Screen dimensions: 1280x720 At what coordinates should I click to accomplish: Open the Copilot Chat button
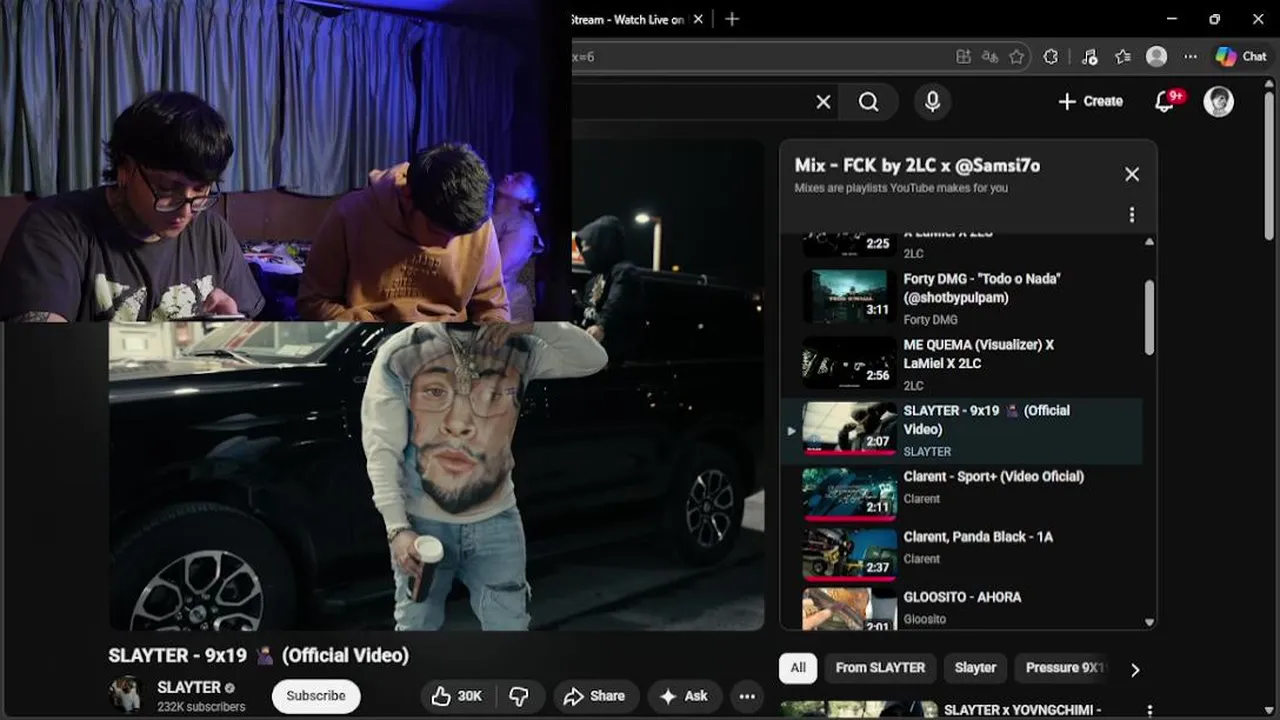(x=1241, y=57)
